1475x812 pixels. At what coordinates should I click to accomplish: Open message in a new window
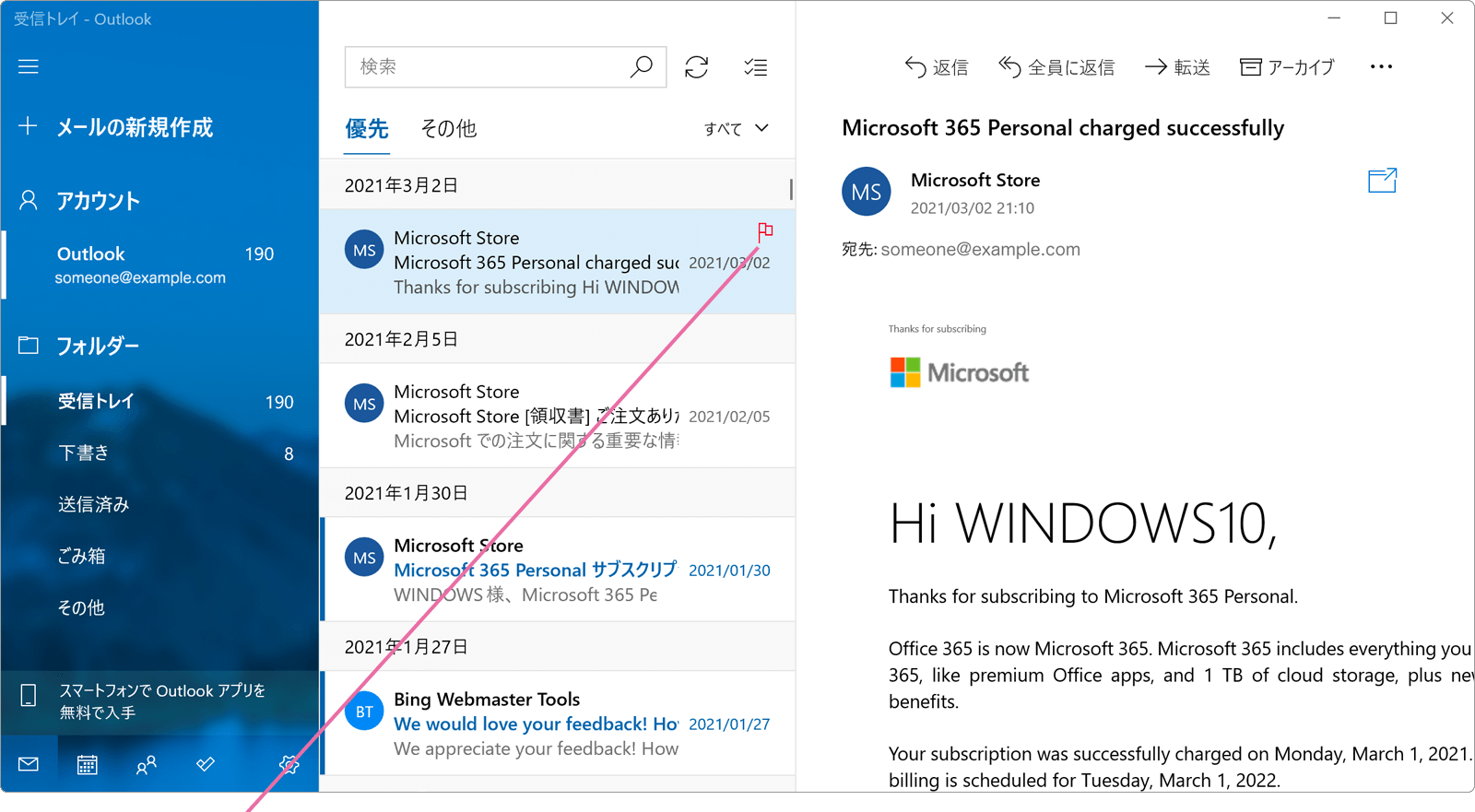(x=1382, y=181)
